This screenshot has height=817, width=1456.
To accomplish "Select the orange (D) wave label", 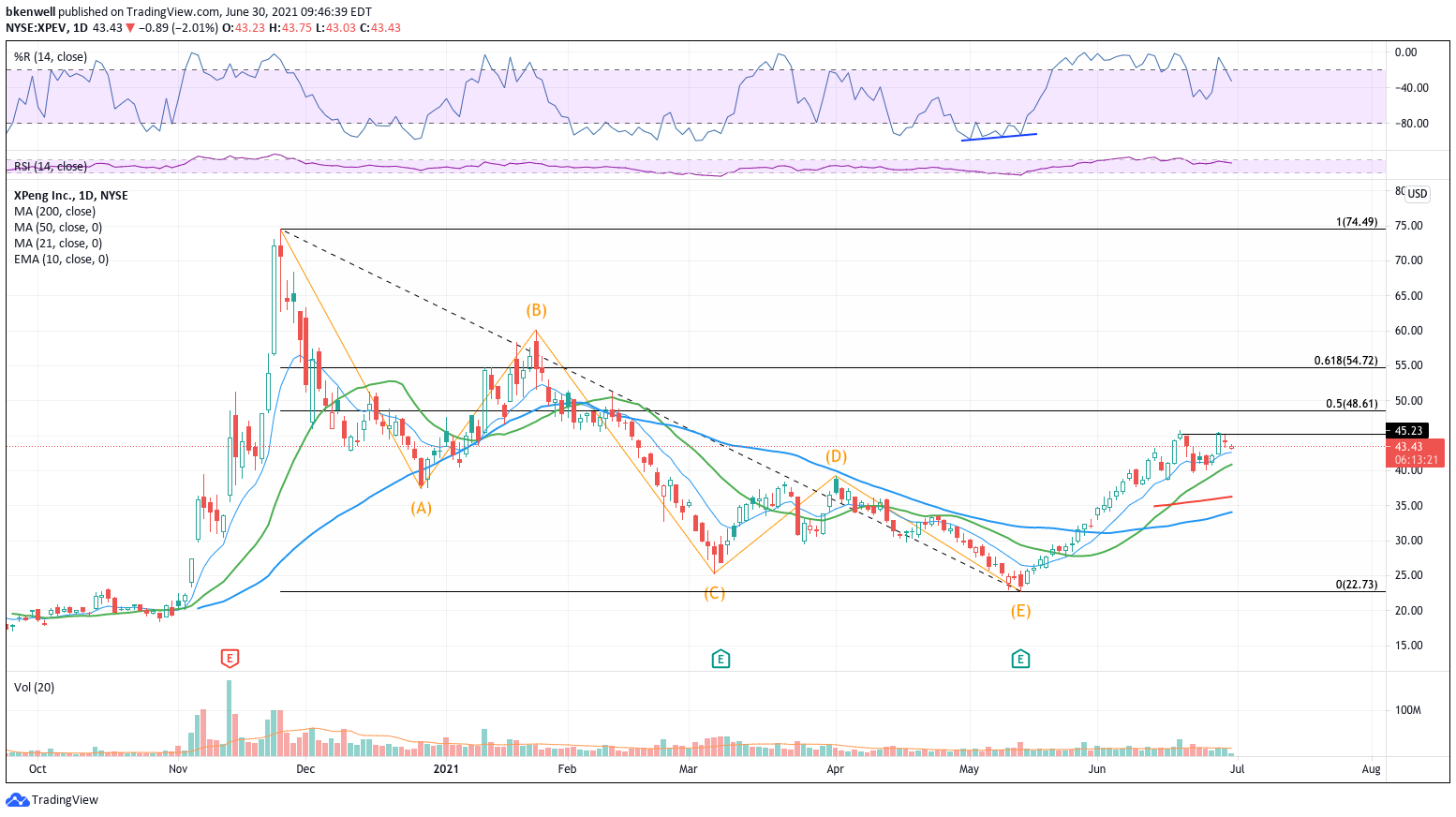I will [836, 456].
